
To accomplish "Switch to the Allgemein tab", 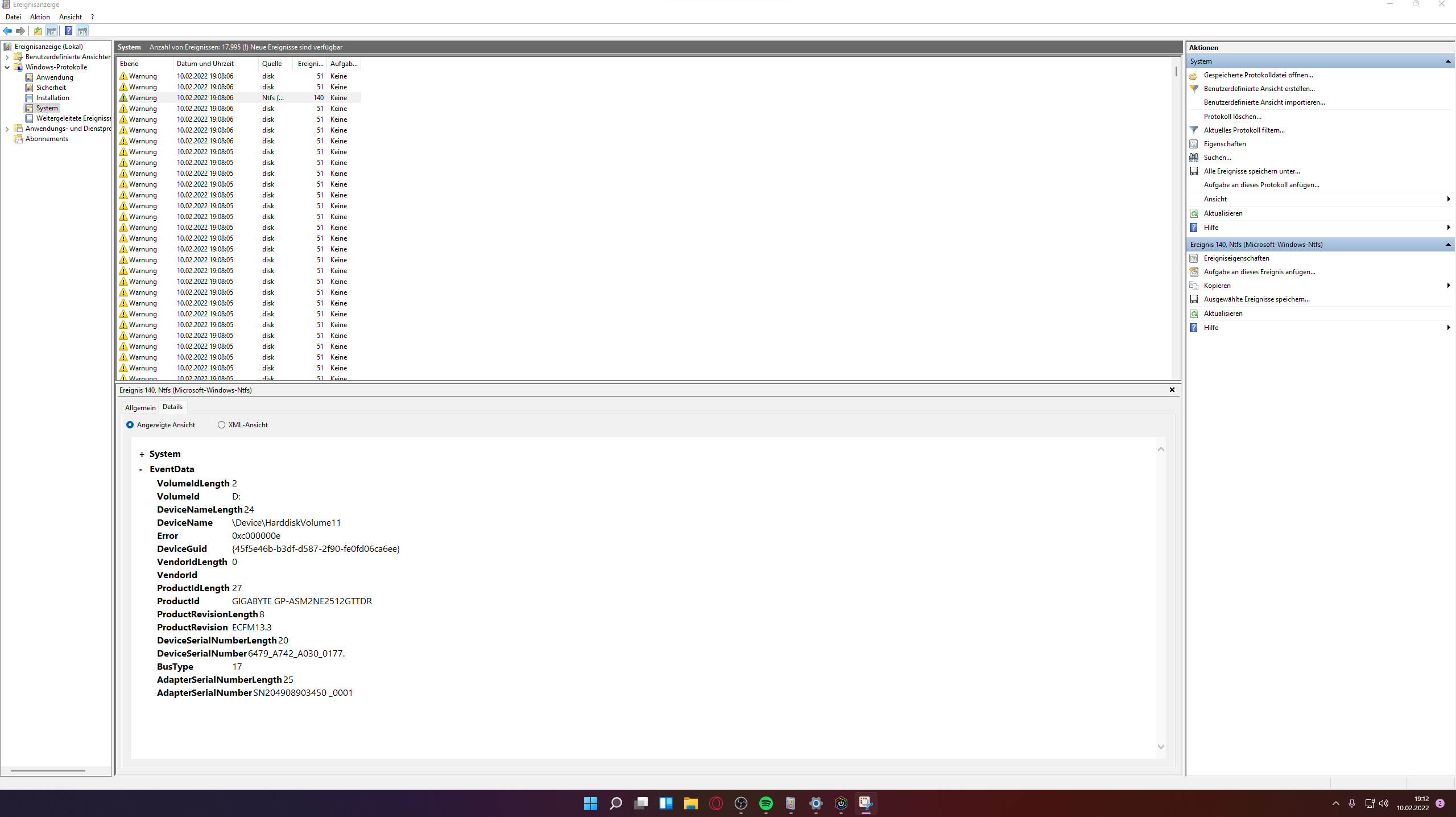I will [x=140, y=407].
